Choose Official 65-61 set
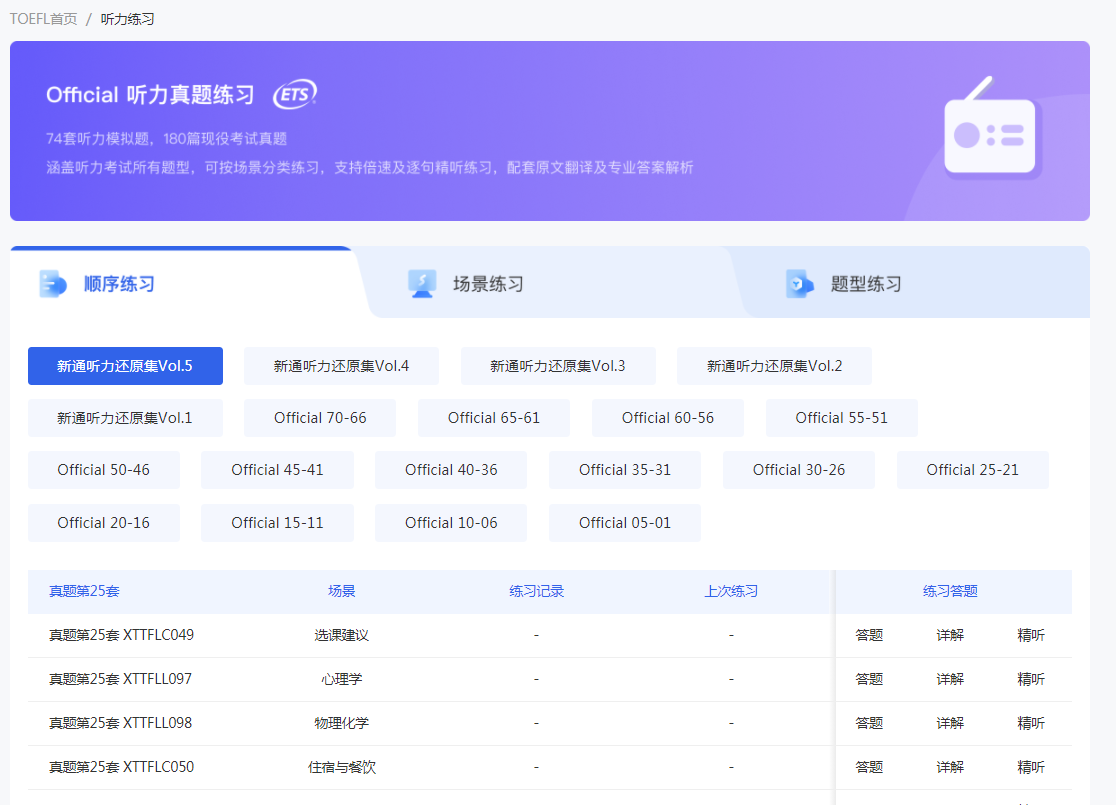The height and width of the screenshot is (805, 1116). pos(494,418)
